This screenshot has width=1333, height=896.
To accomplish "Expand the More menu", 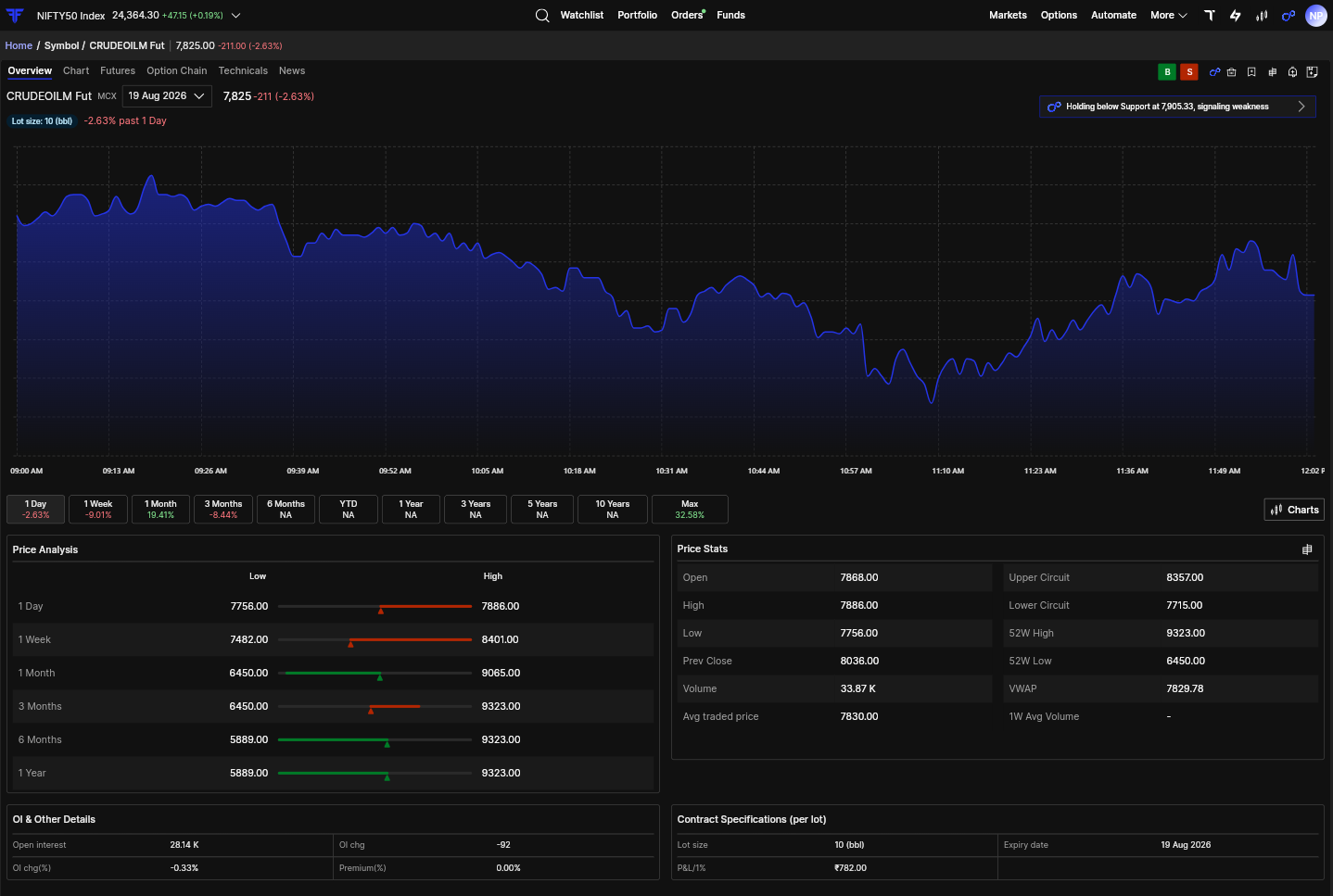I will tap(1168, 15).
